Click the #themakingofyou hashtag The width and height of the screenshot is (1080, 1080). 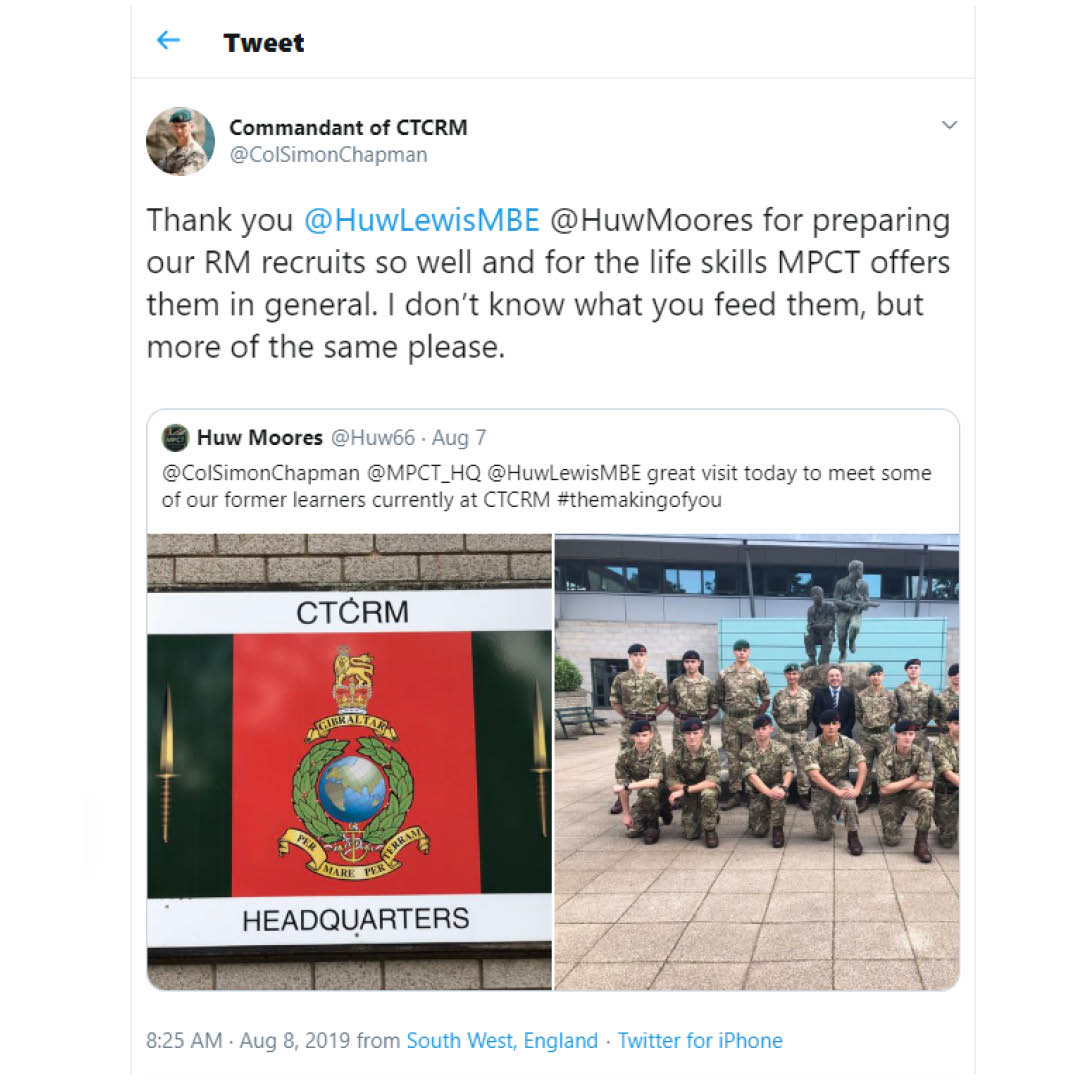[x=639, y=500]
